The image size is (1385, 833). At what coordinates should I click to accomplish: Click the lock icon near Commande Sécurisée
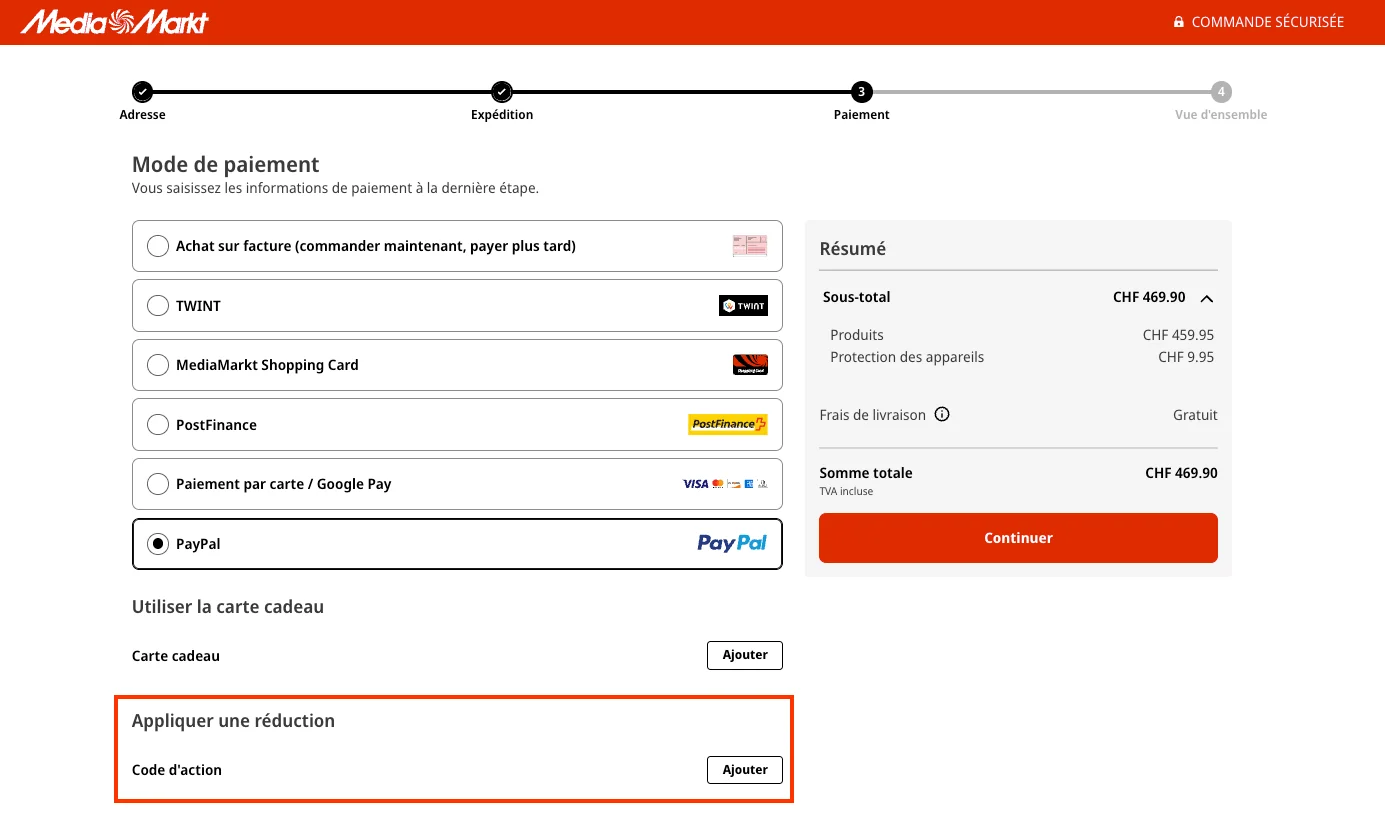[1178, 21]
